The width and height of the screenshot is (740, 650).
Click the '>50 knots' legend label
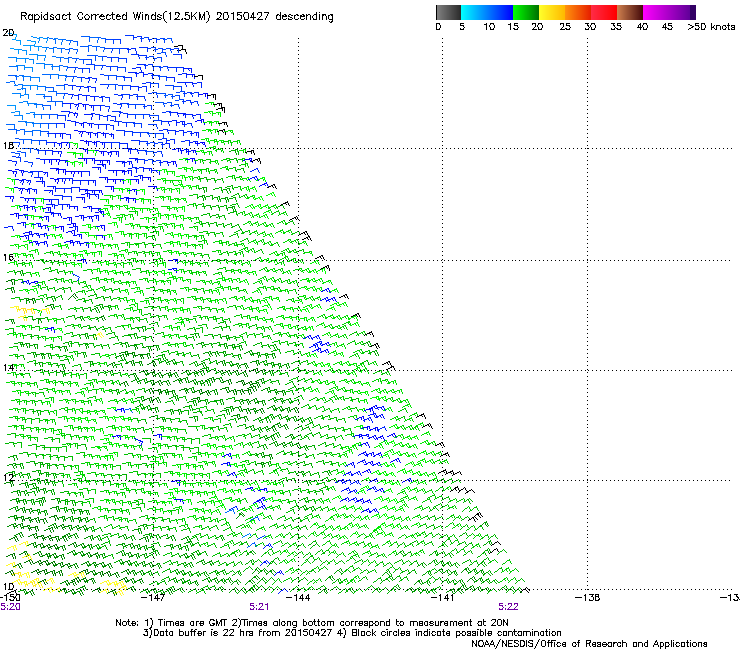711,27
